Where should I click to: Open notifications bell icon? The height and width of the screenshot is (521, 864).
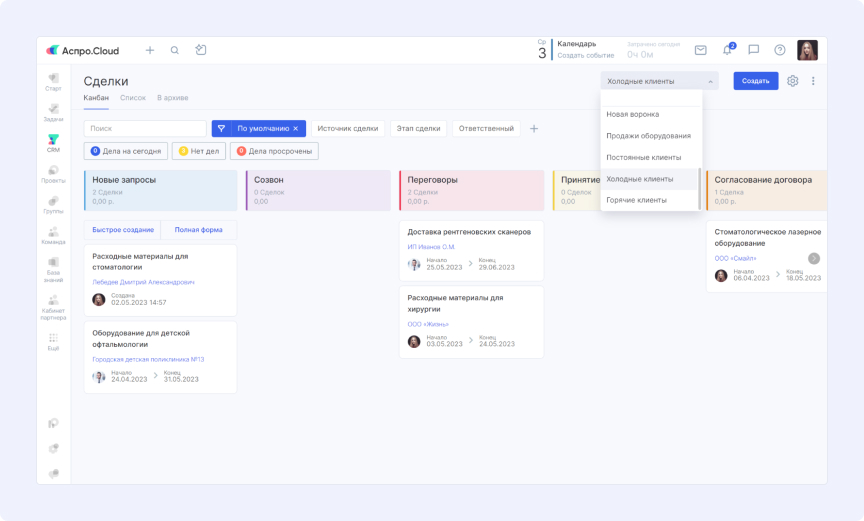pyautogui.click(x=727, y=50)
